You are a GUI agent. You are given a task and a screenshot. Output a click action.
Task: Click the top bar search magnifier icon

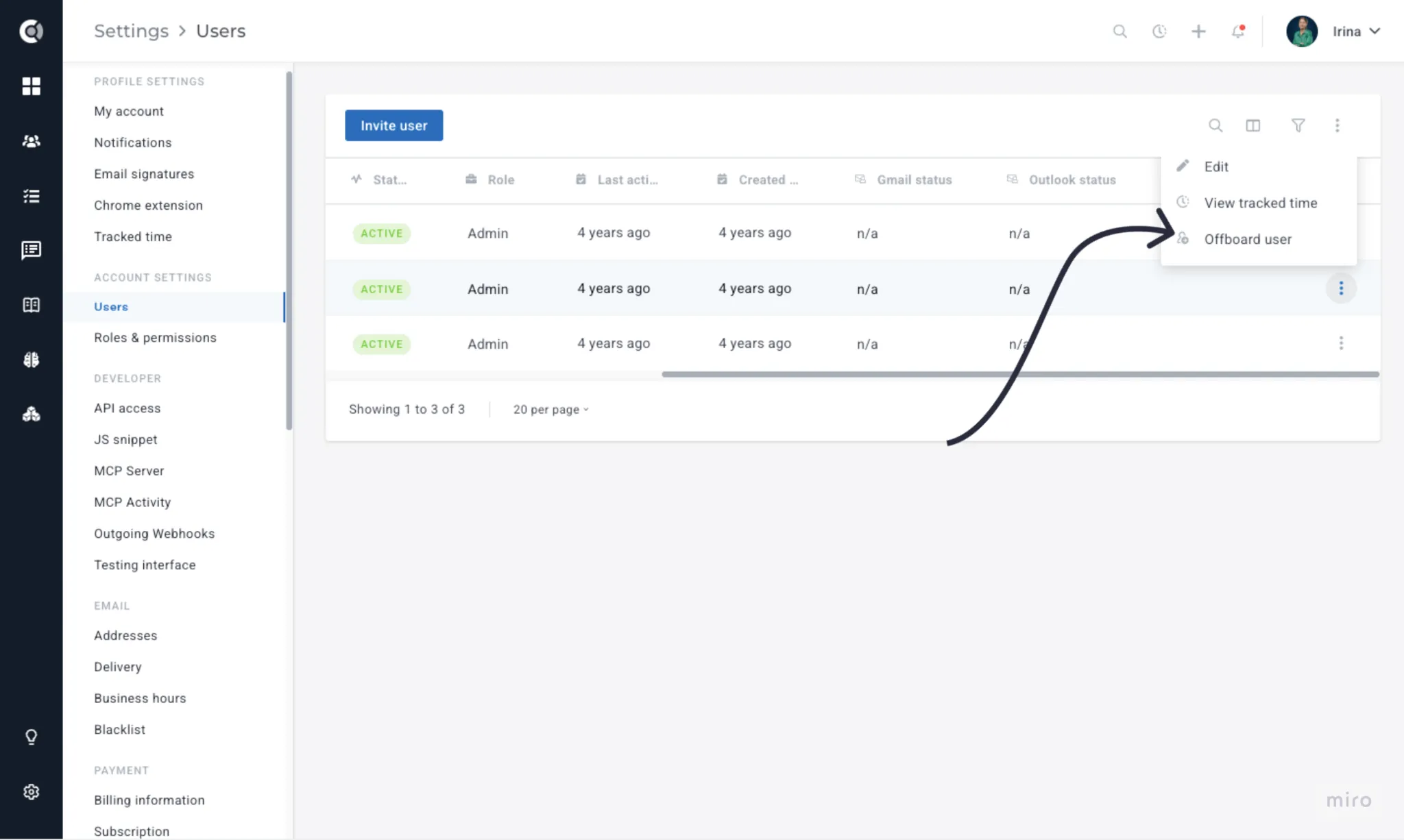tap(1119, 32)
